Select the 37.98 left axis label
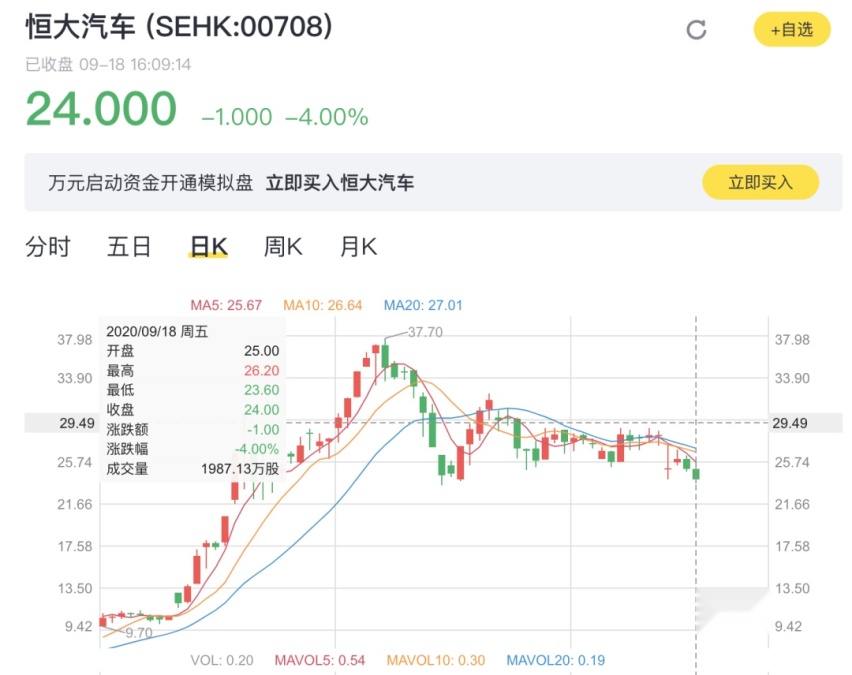The image size is (852, 675). point(75,340)
